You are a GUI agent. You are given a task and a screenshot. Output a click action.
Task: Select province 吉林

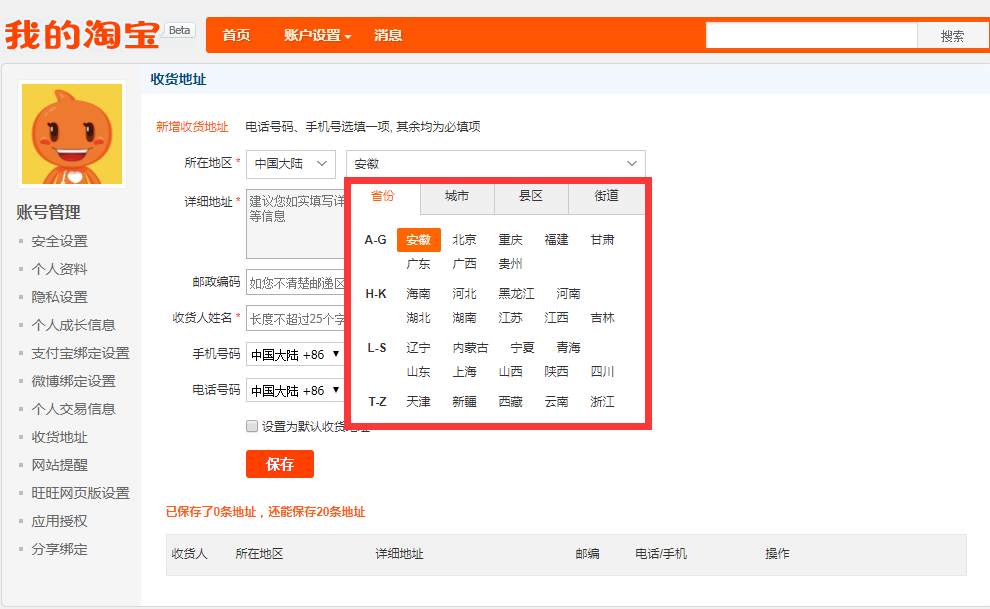tap(602, 317)
